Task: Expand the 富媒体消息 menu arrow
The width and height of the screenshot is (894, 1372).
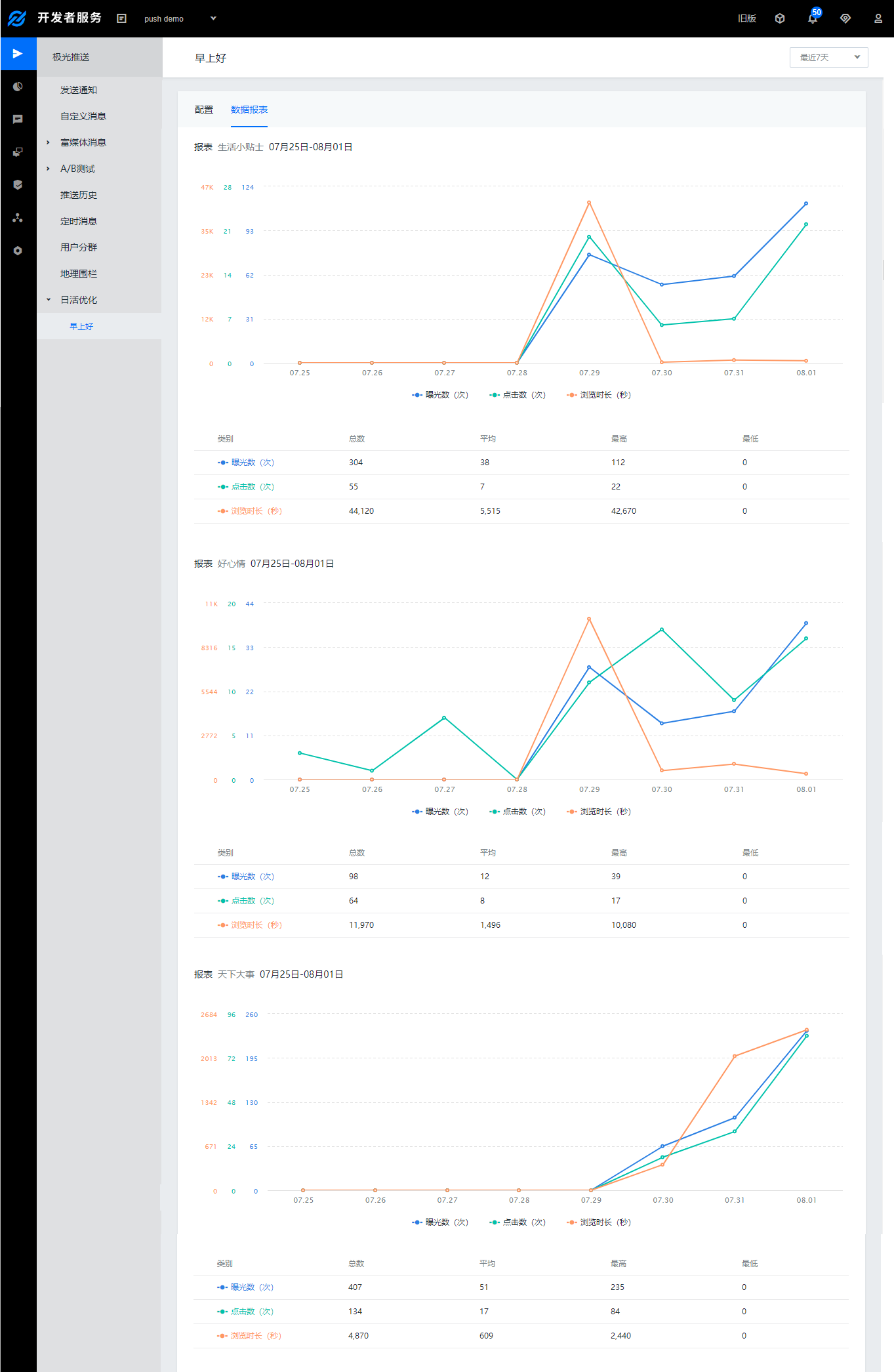Action: [x=48, y=142]
